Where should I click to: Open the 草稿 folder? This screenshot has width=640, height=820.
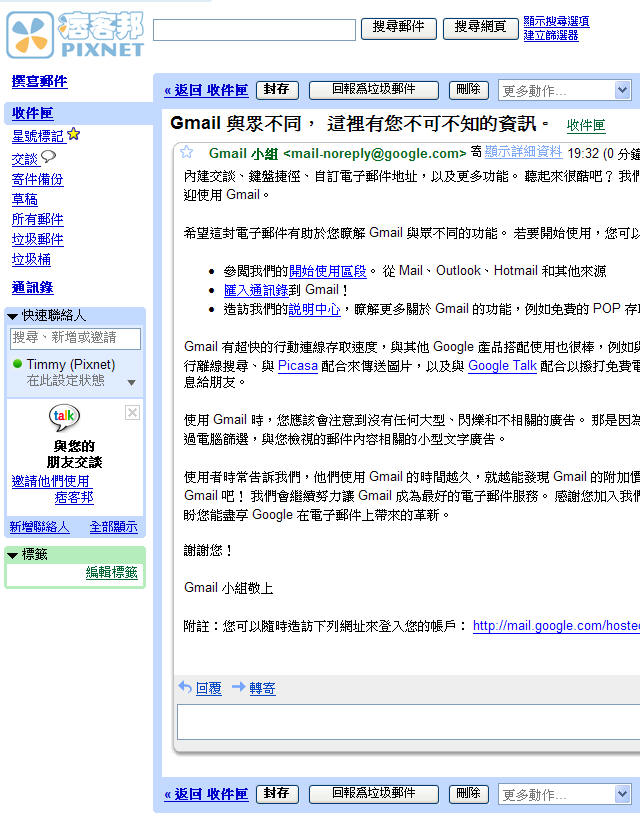[x=25, y=199]
